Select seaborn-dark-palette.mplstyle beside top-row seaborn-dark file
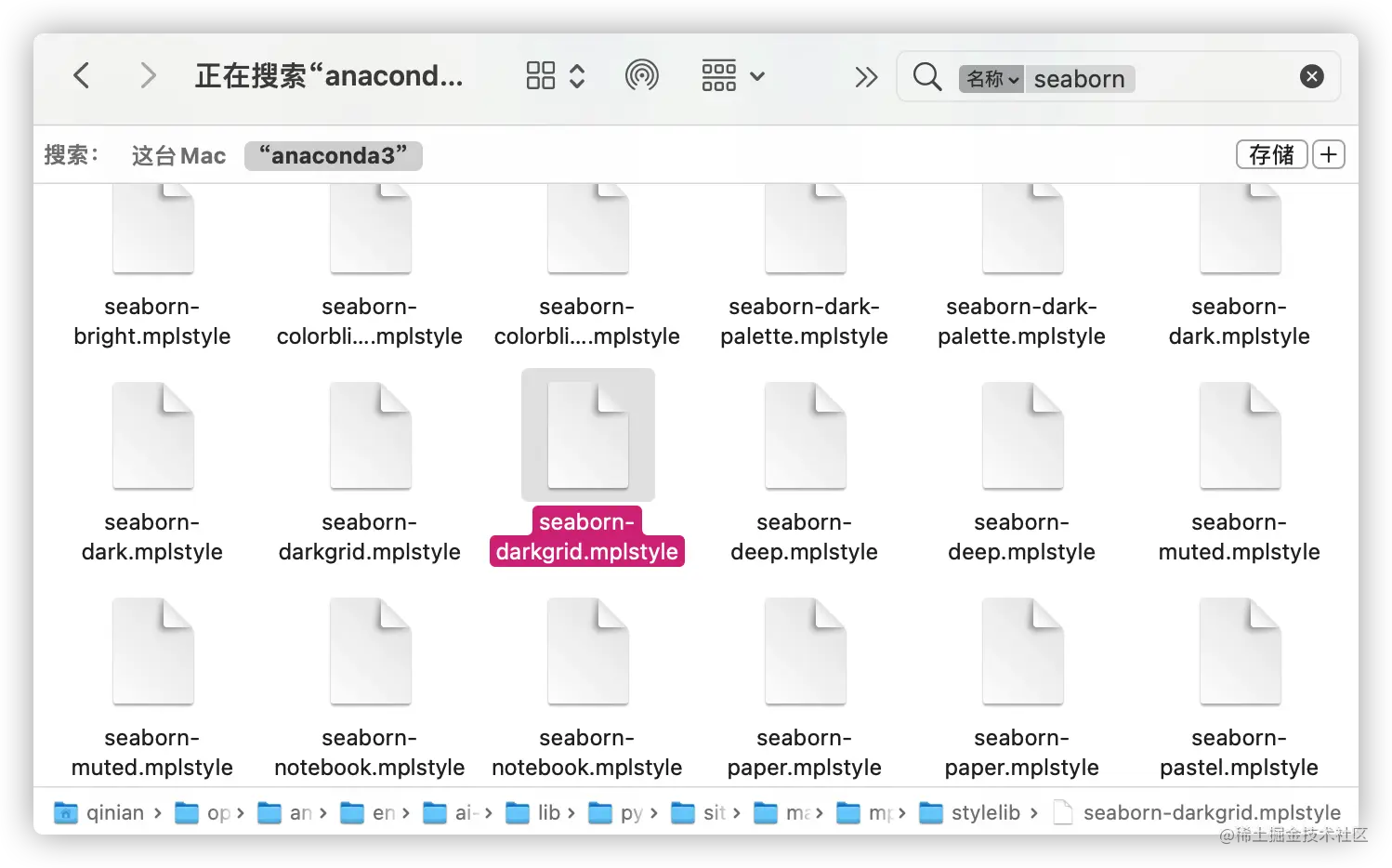 pyautogui.click(x=1022, y=266)
